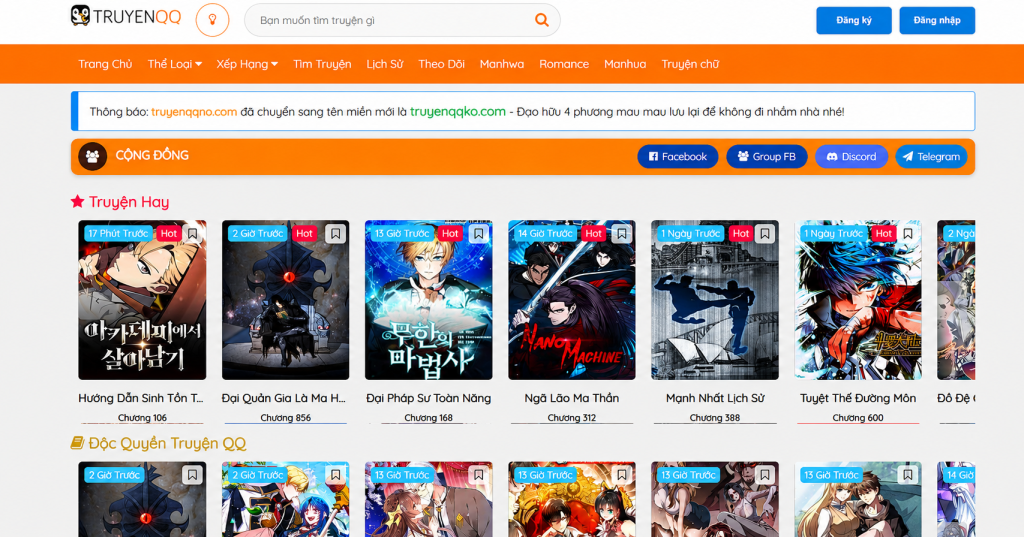Open Tuyệt Thế Đường Môn cover thumbnail
Screen dimensions: 1024x537
(x=857, y=300)
